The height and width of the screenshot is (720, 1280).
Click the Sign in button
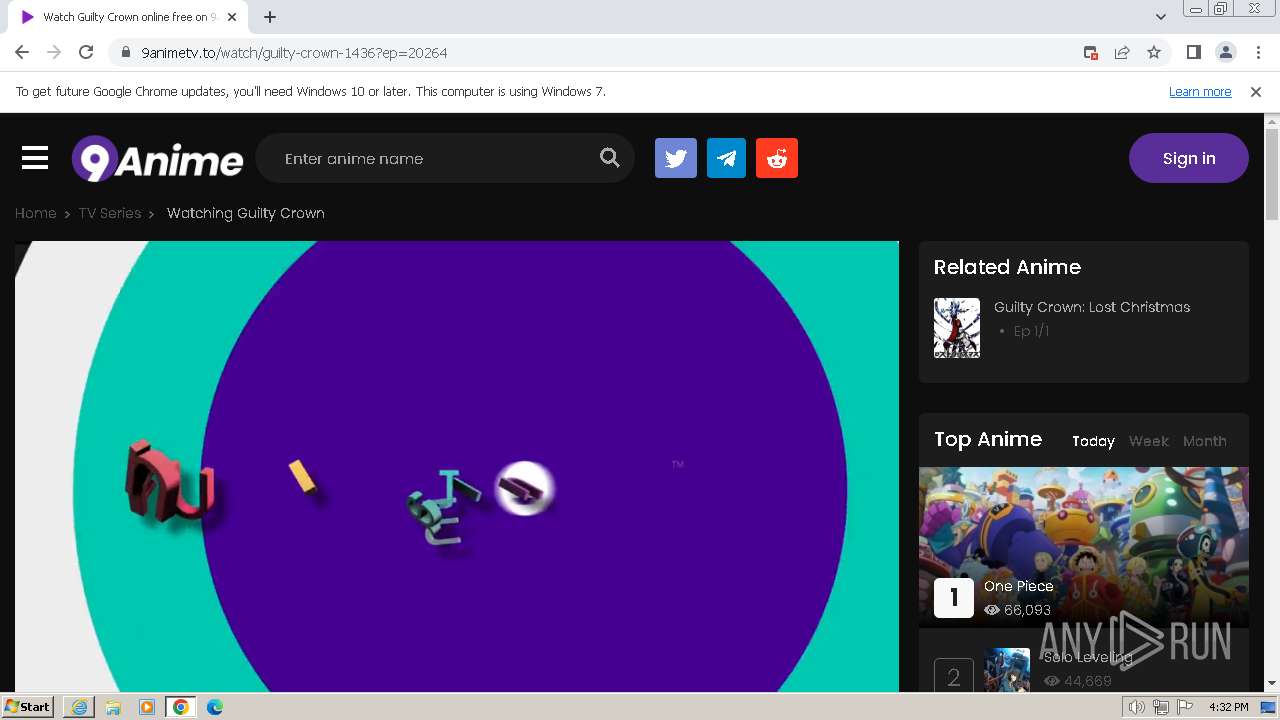(x=1188, y=158)
